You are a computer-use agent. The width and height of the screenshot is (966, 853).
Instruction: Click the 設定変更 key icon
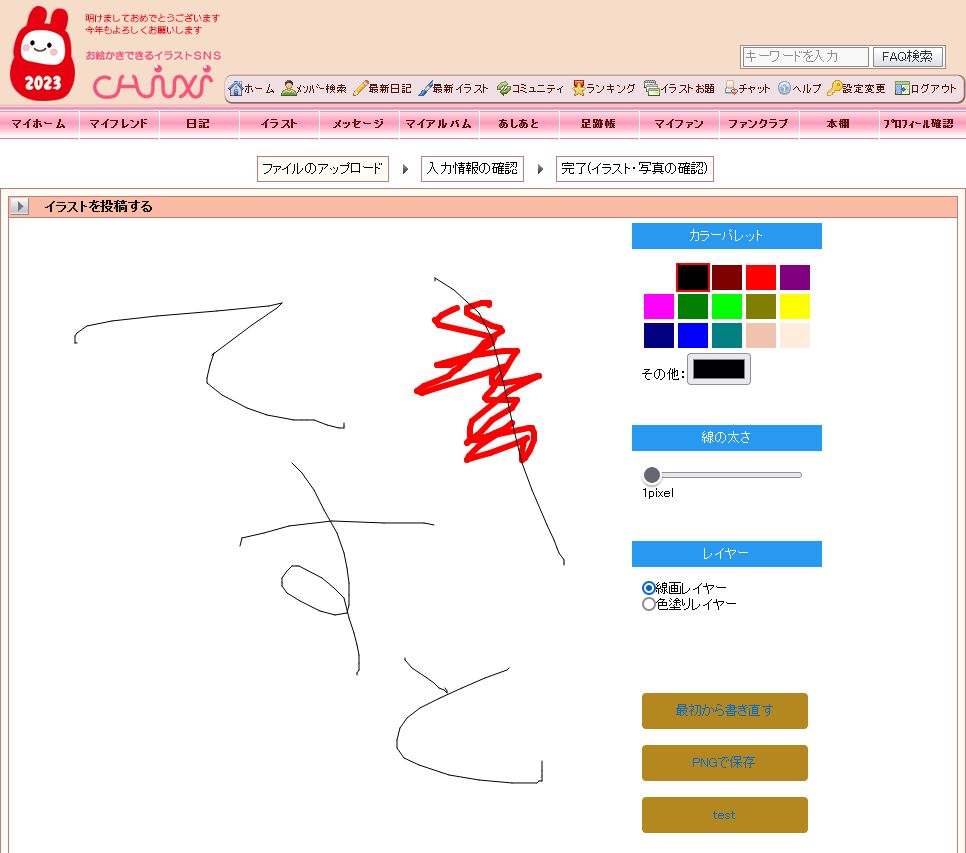[834, 89]
